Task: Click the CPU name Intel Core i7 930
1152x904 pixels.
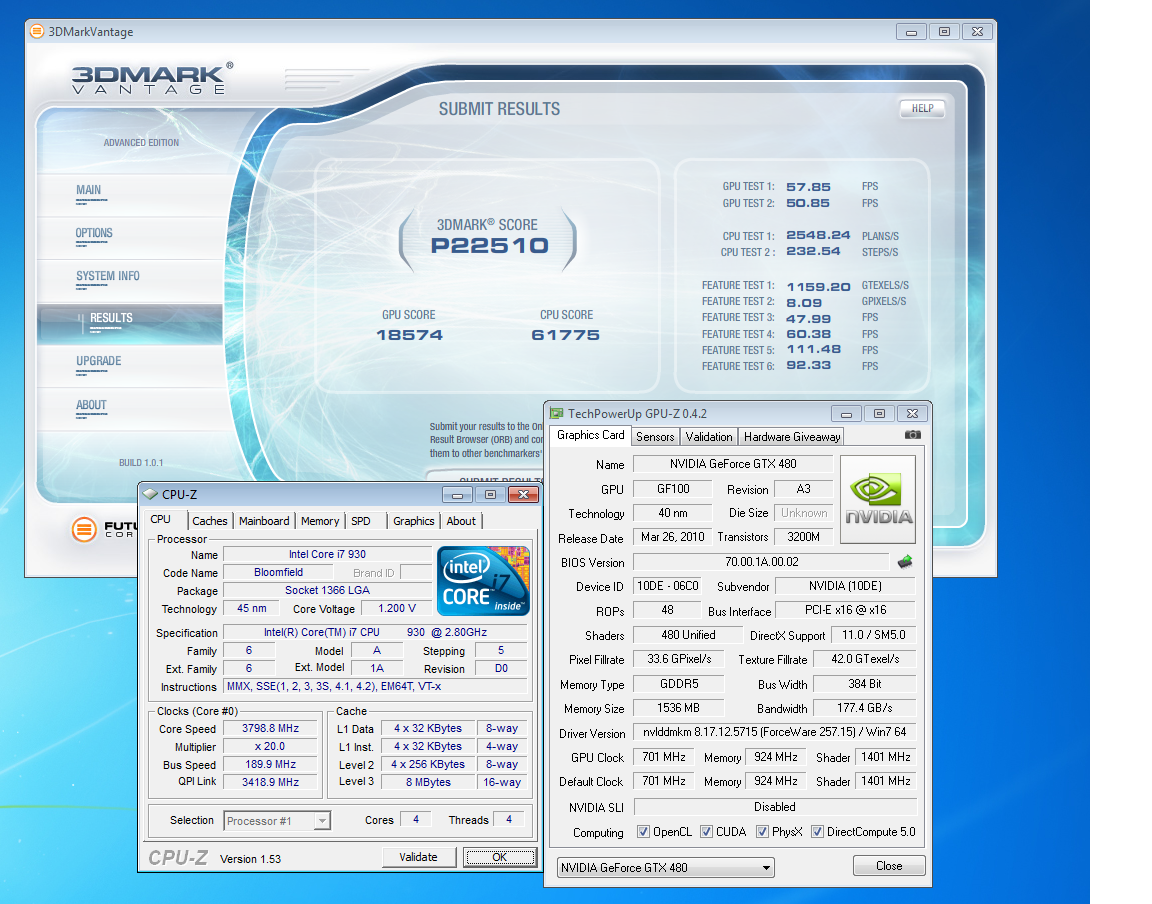Action: pos(327,554)
